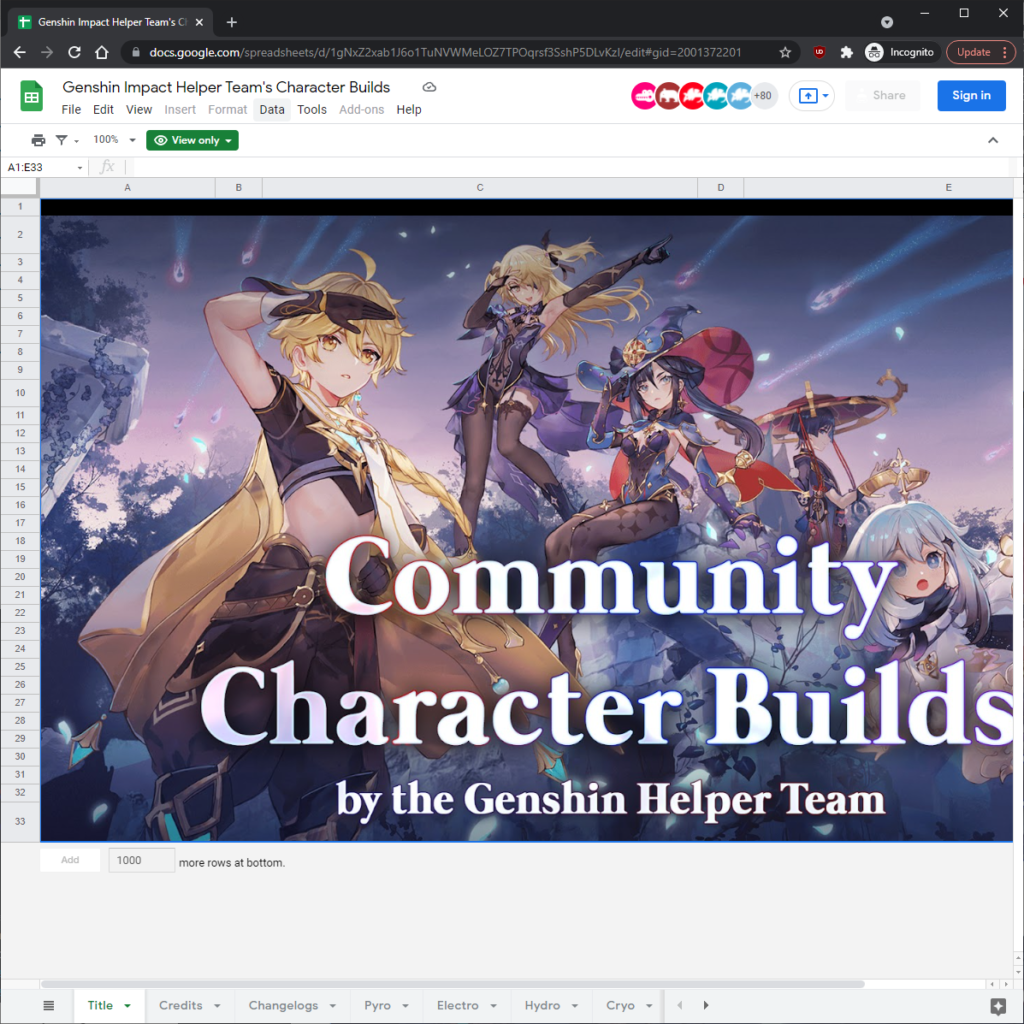Open the Data menu
This screenshot has width=1024, height=1024.
(x=271, y=109)
